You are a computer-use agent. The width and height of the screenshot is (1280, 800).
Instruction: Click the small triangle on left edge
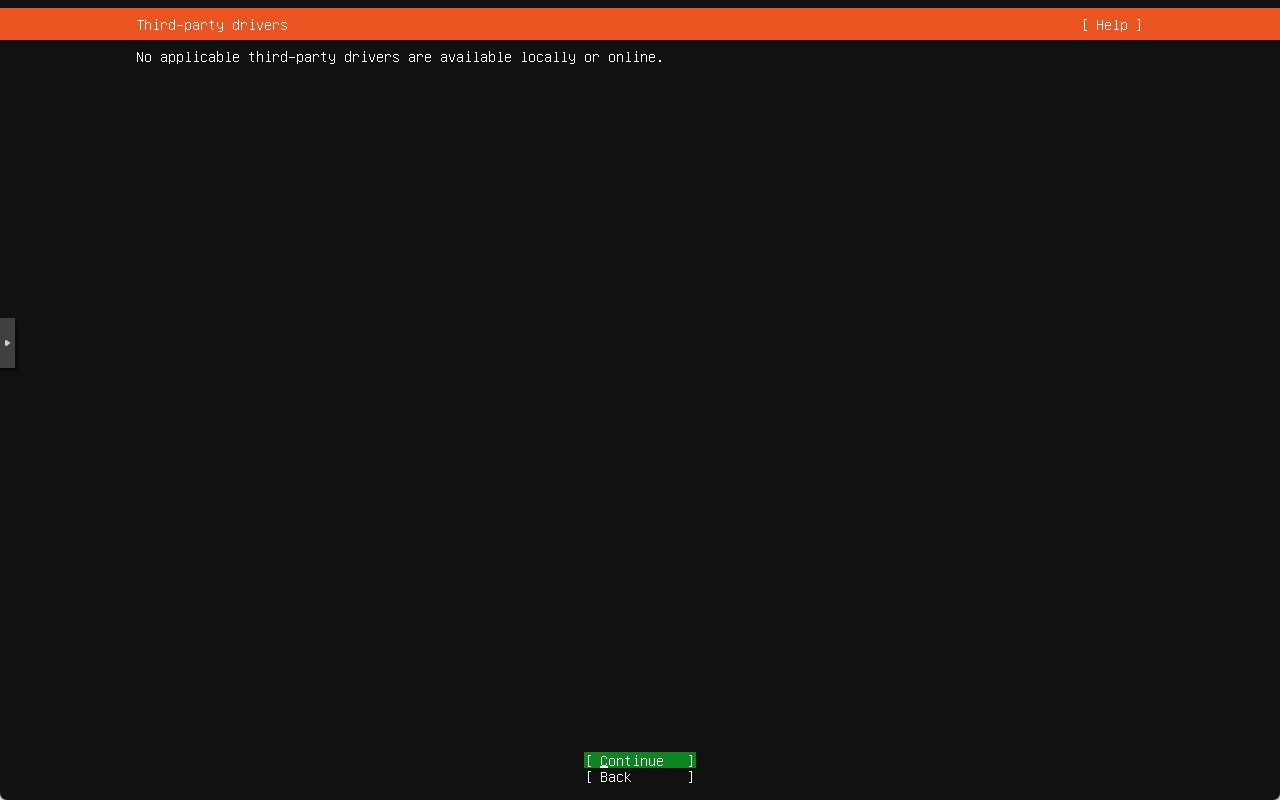pos(7,343)
